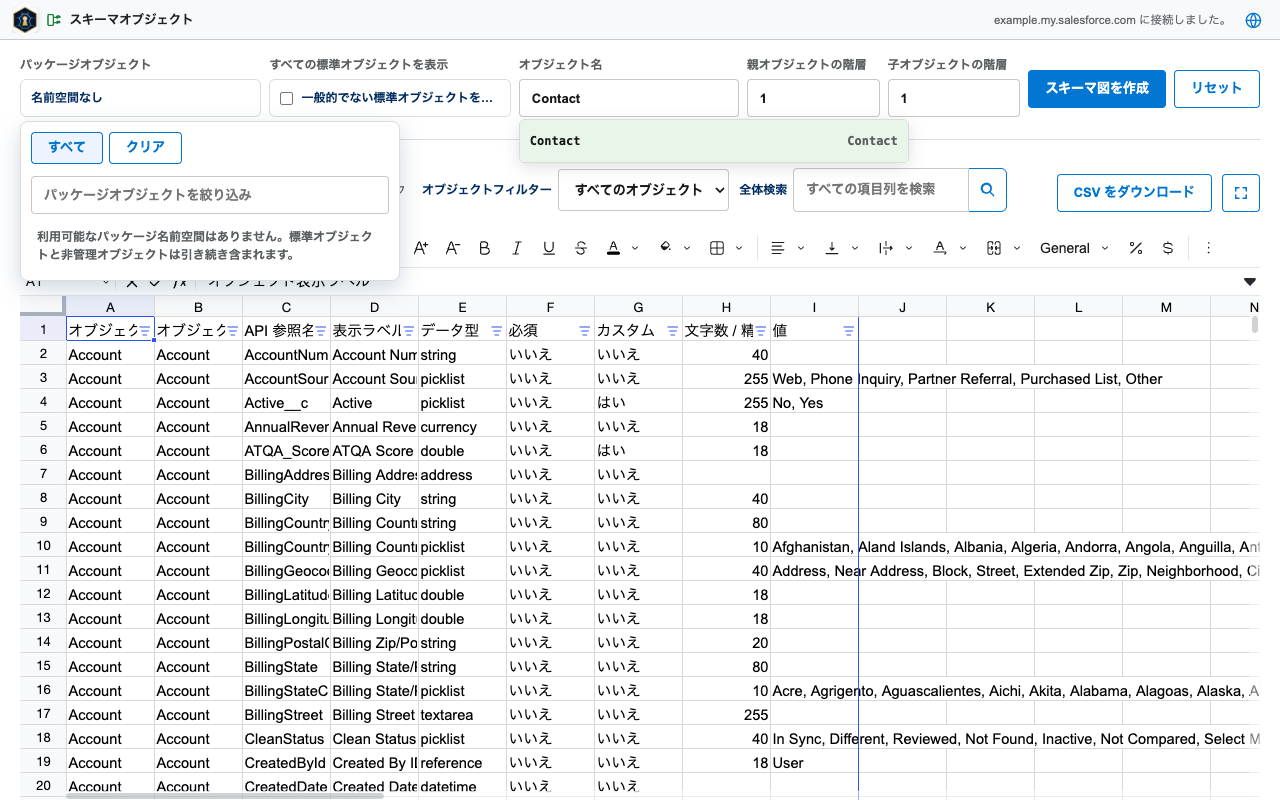Expand the formula bar collapse arrow
This screenshot has width=1280, height=800.
(1249, 282)
